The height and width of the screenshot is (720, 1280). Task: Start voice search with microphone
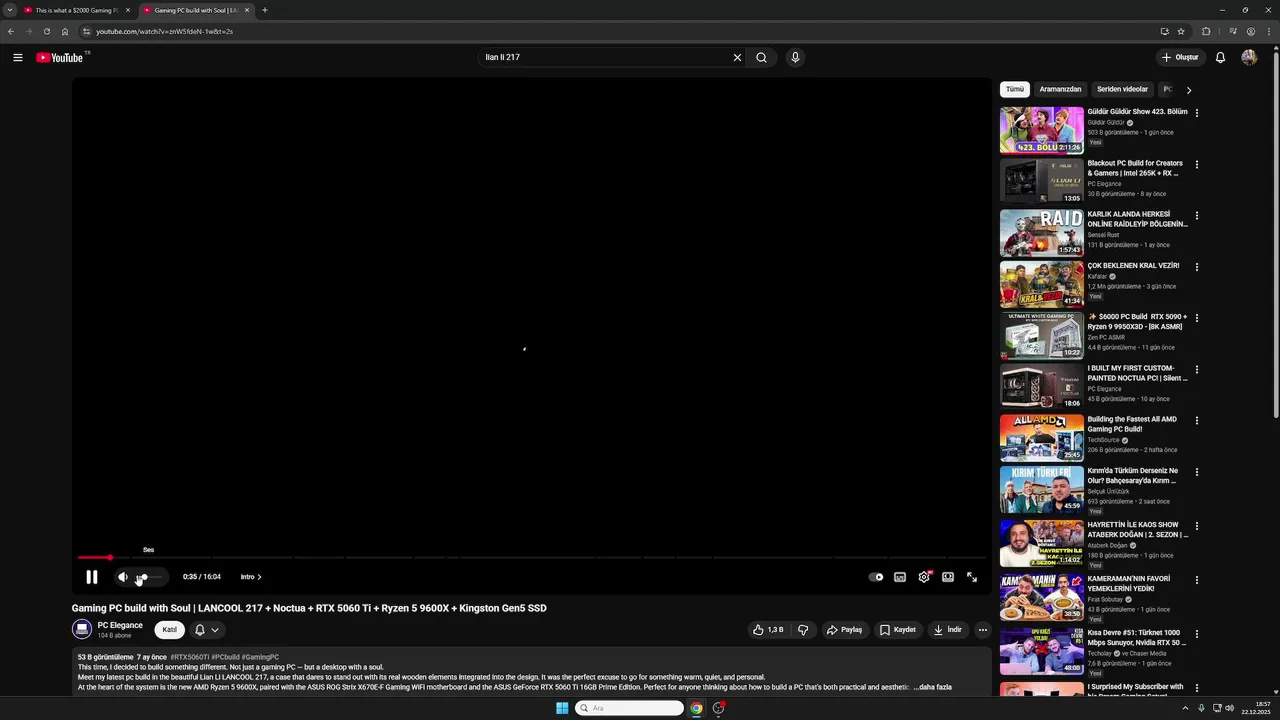pos(795,57)
